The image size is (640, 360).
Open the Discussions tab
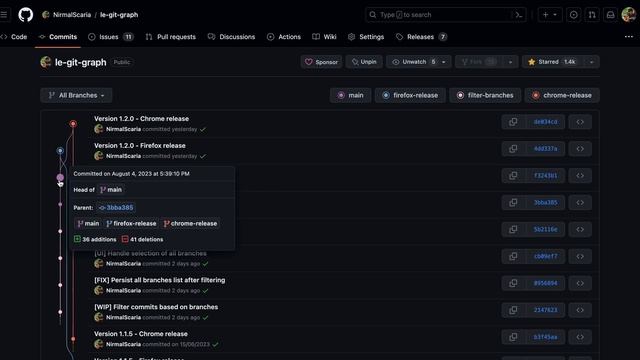tap(231, 37)
